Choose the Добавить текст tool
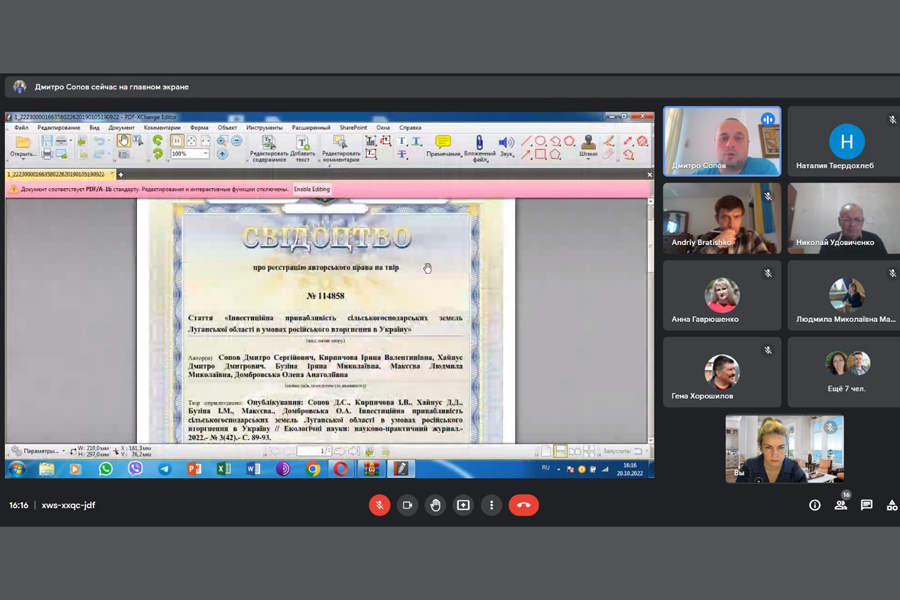The width and height of the screenshot is (900, 600). pos(302,148)
